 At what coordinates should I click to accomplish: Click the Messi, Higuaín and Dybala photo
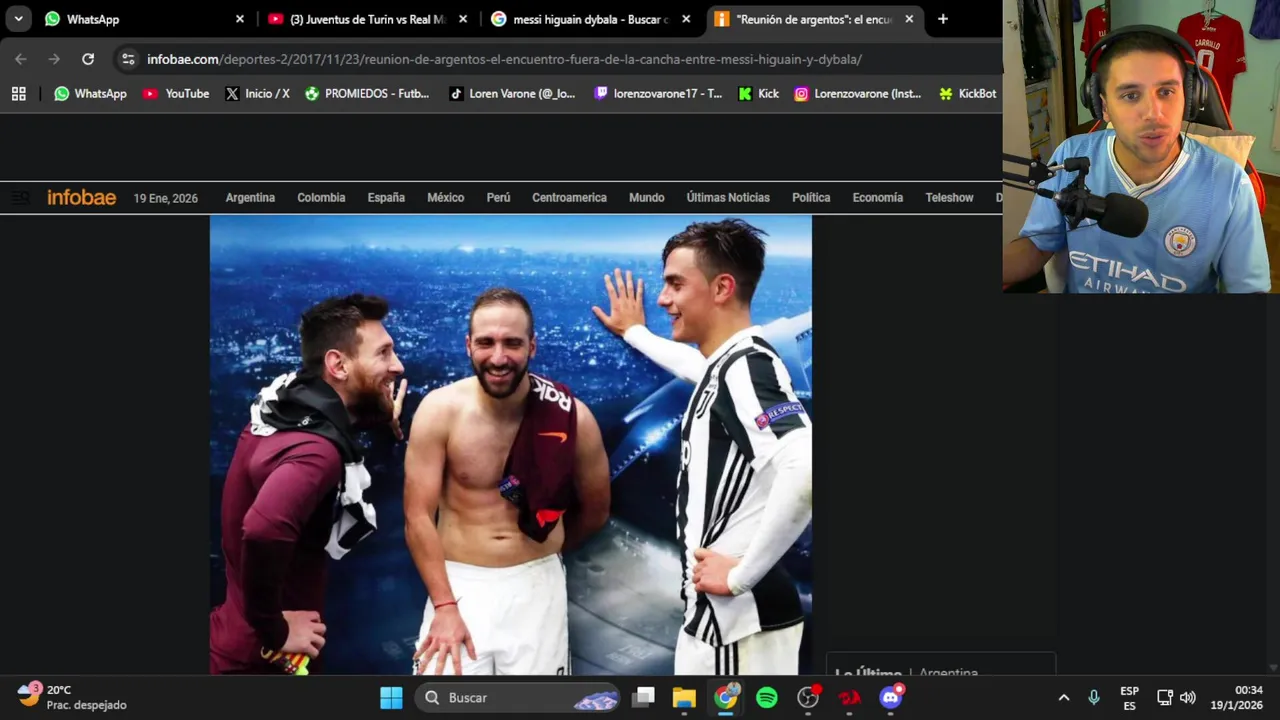click(510, 446)
